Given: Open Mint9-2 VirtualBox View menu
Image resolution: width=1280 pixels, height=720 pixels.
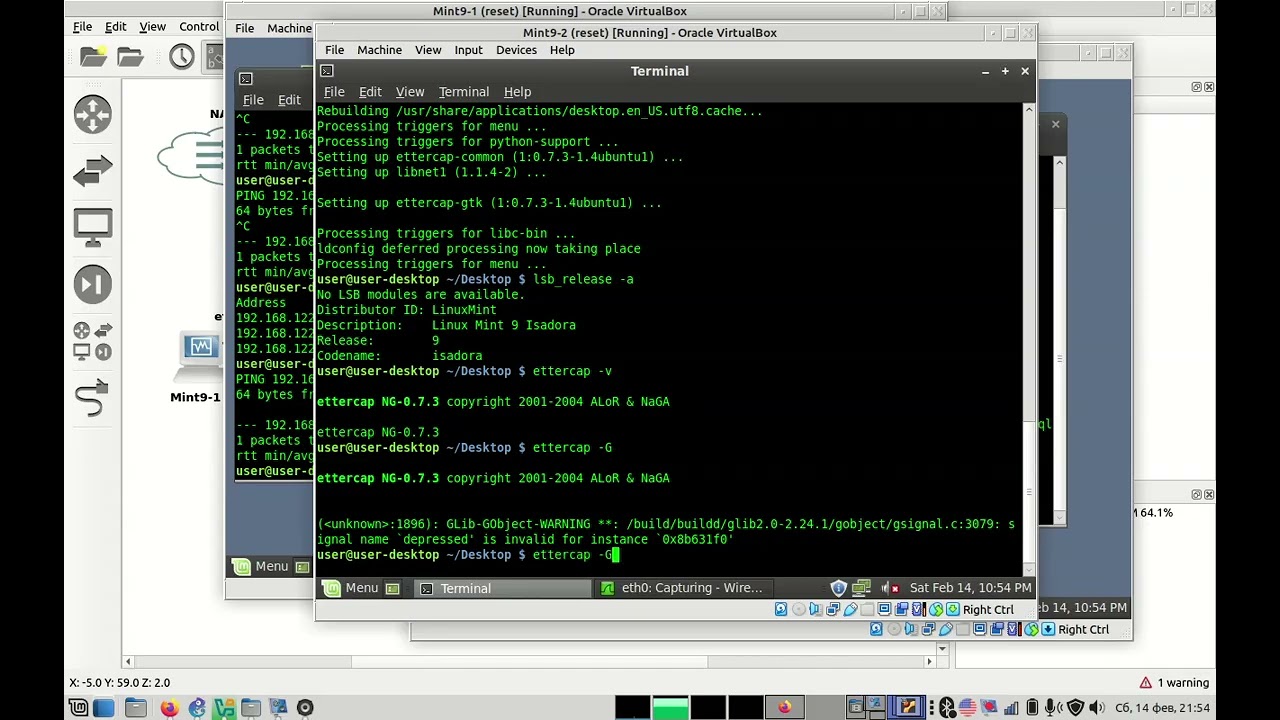Looking at the screenshot, I should [428, 50].
